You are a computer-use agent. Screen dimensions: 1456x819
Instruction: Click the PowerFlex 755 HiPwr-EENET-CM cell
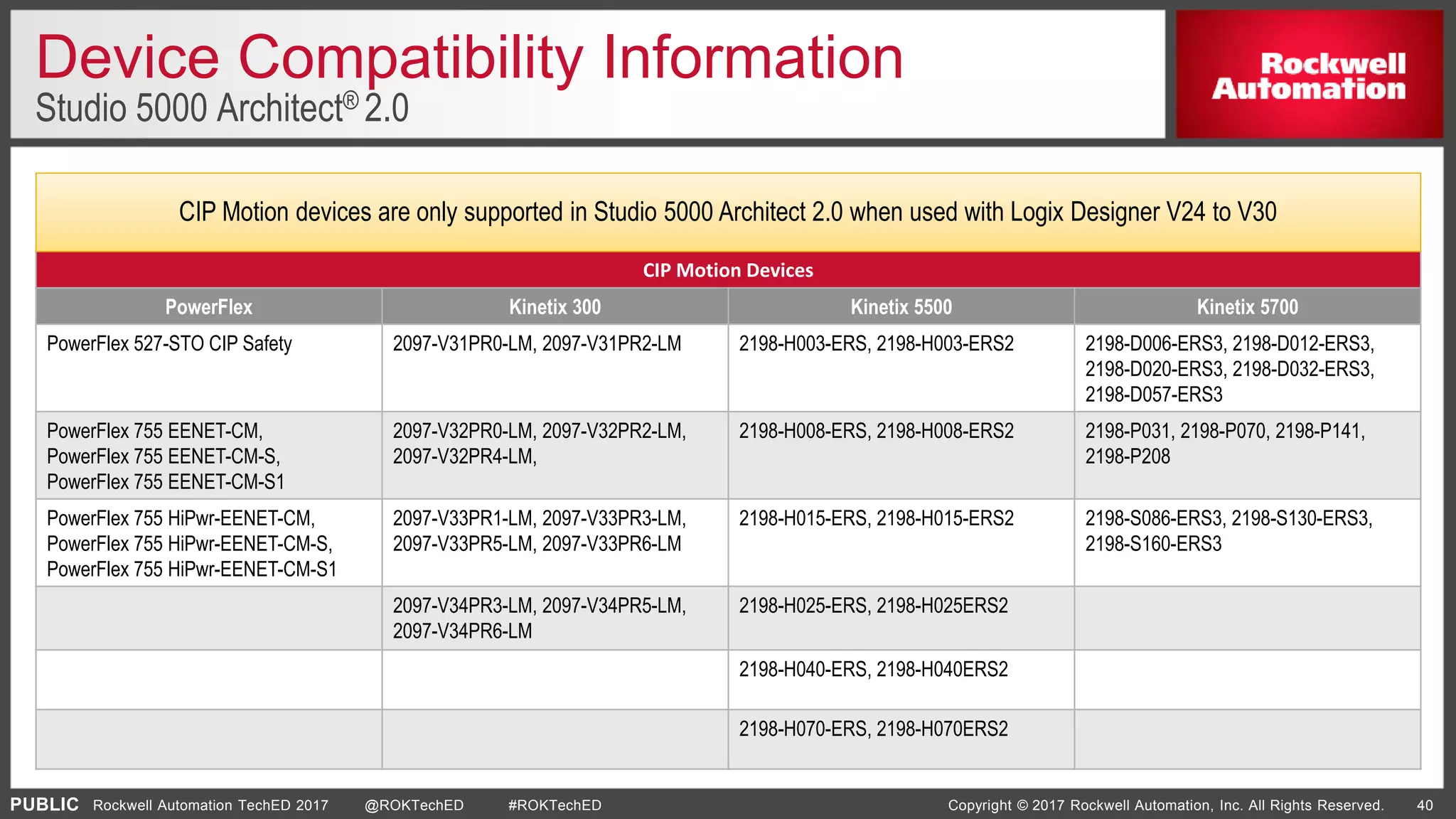[191, 543]
